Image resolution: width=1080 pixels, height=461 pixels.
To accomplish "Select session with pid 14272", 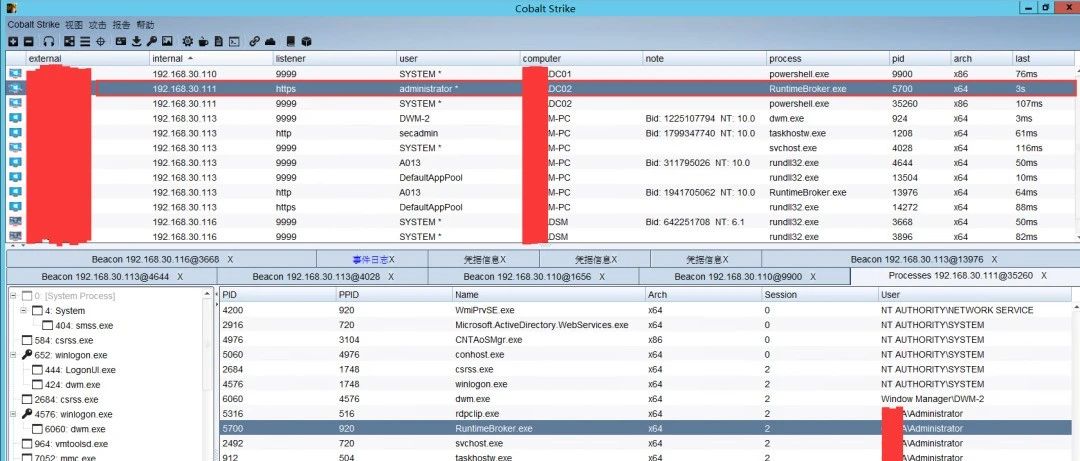I will (x=541, y=207).
